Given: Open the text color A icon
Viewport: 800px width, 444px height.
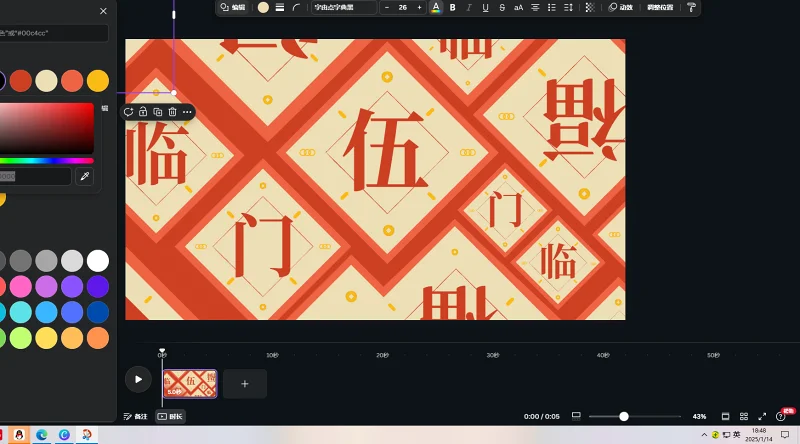Looking at the screenshot, I should 436,7.
